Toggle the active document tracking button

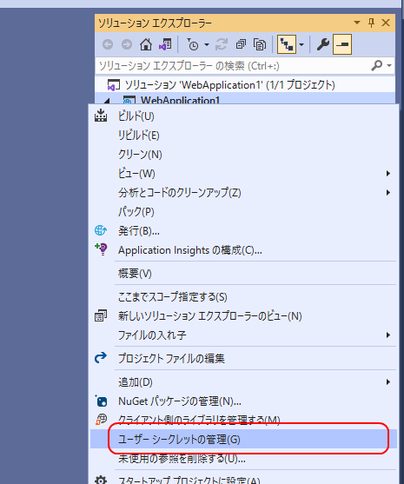[287, 44]
